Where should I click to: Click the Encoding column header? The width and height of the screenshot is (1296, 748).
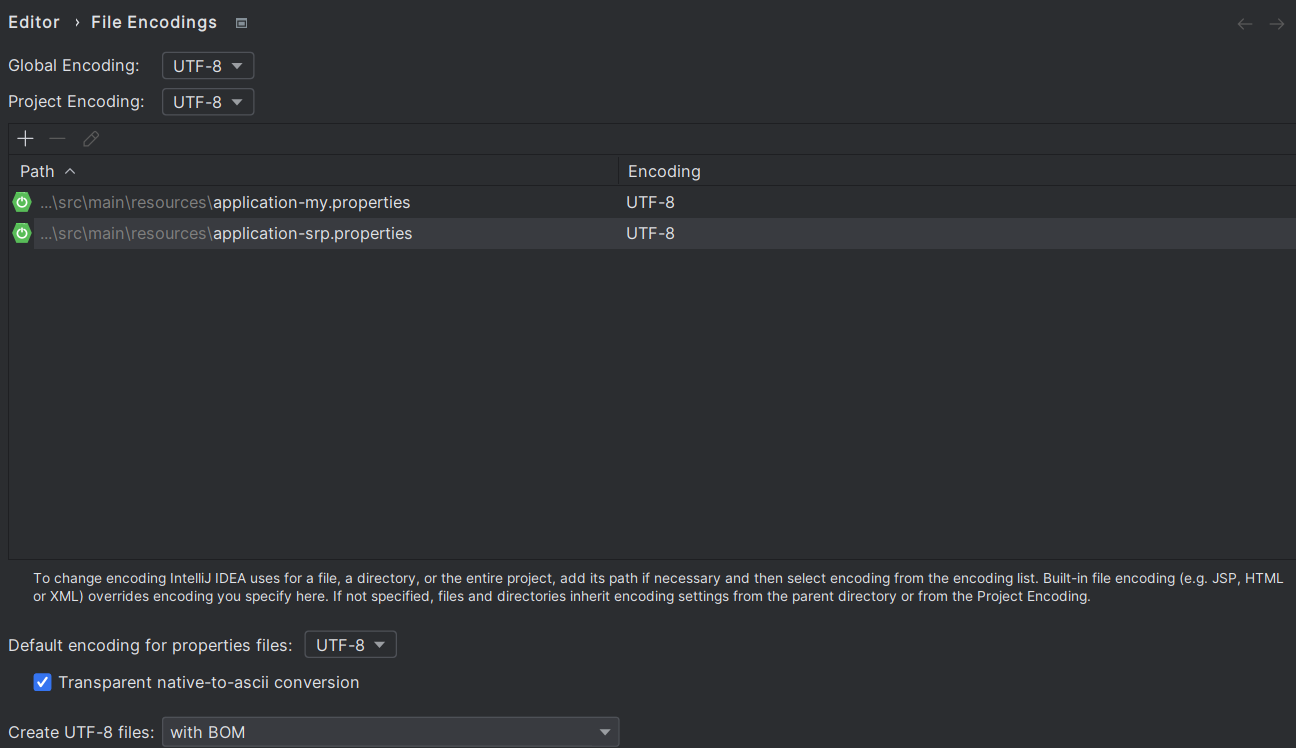click(x=664, y=171)
